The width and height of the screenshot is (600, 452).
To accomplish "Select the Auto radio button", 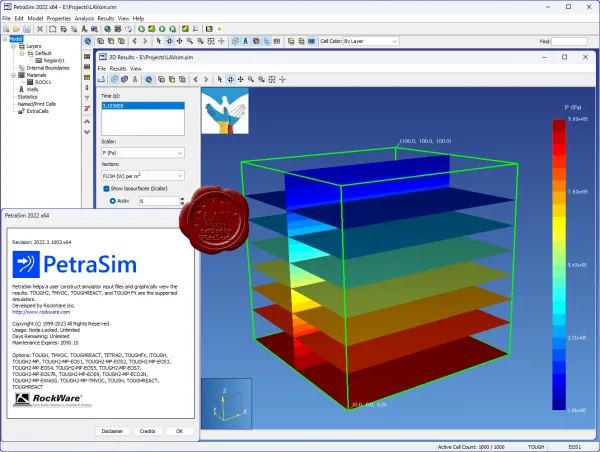I will (112, 201).
